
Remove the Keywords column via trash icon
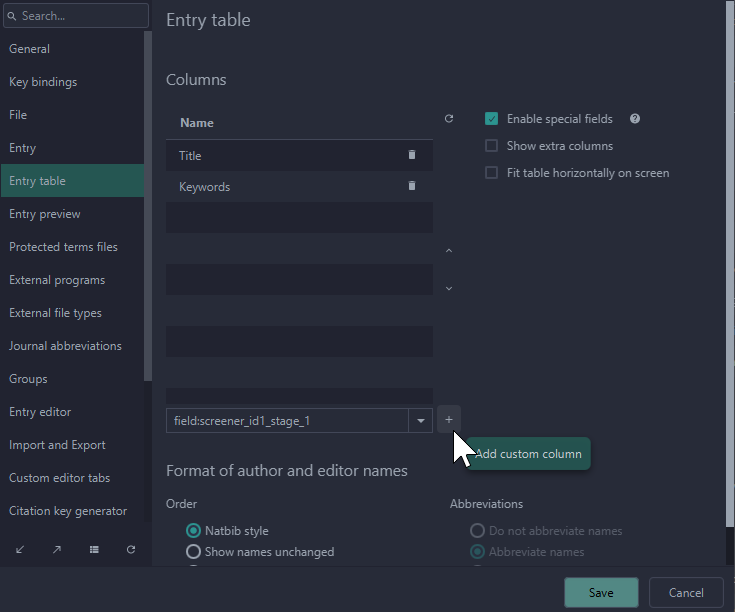412,186
